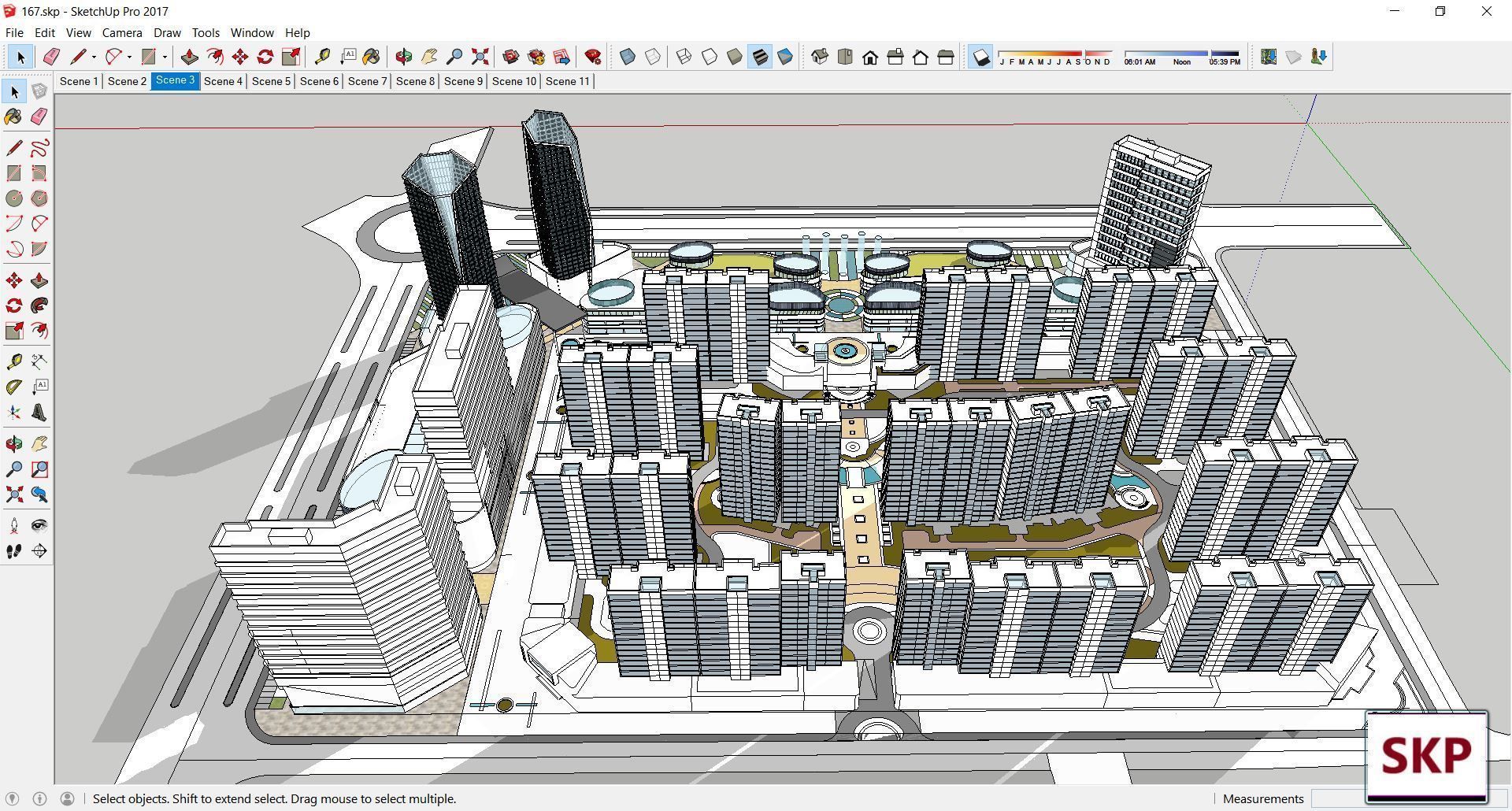Select the Eraser tool in top toolbar
Viewport: 1512px width, 811px height.
[51, 57]
